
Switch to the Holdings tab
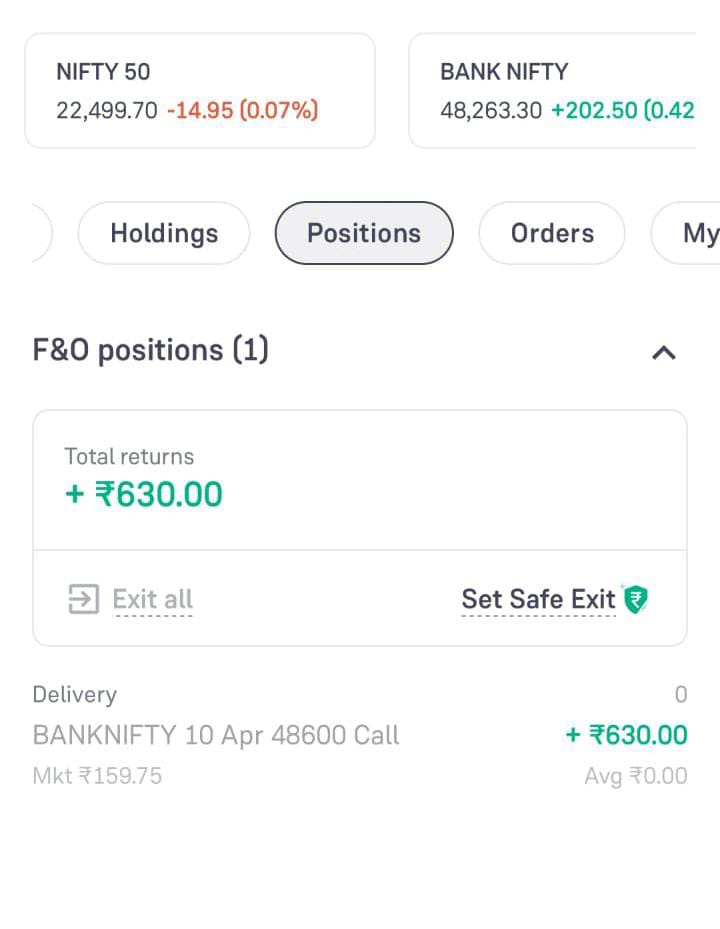pyautogui.click(x=164, y=233)
